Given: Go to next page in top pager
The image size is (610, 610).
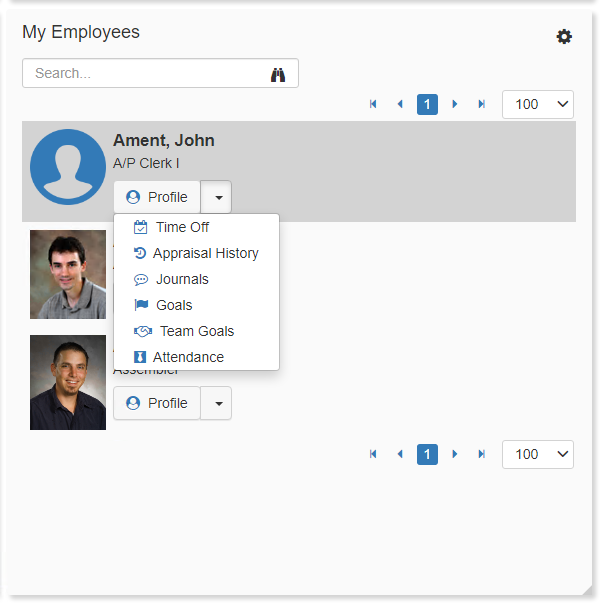Looking at the screenshot, I should (455, 104).
